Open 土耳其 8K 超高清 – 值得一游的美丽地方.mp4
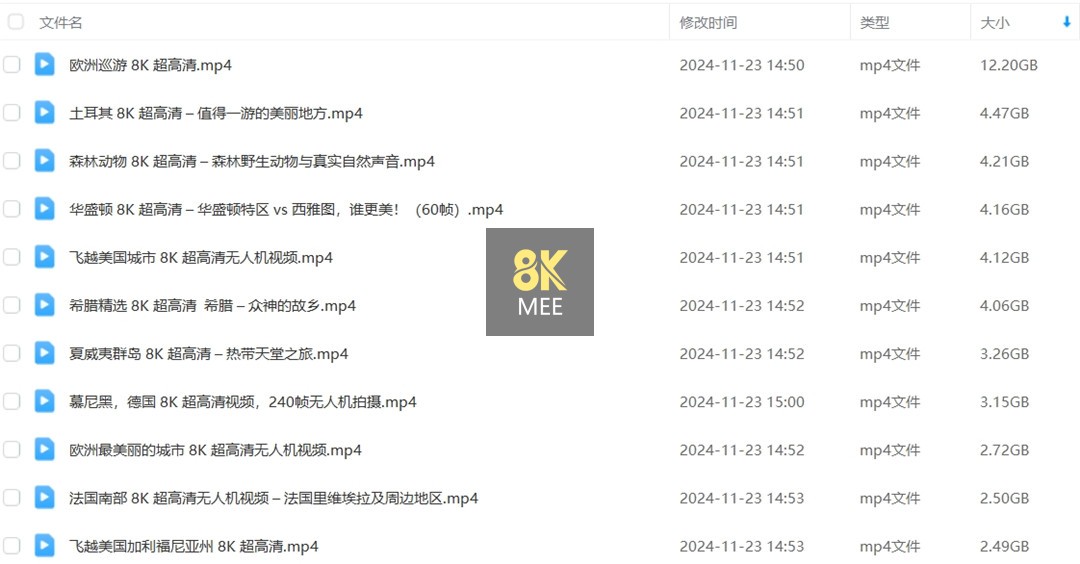 (216, 113)
